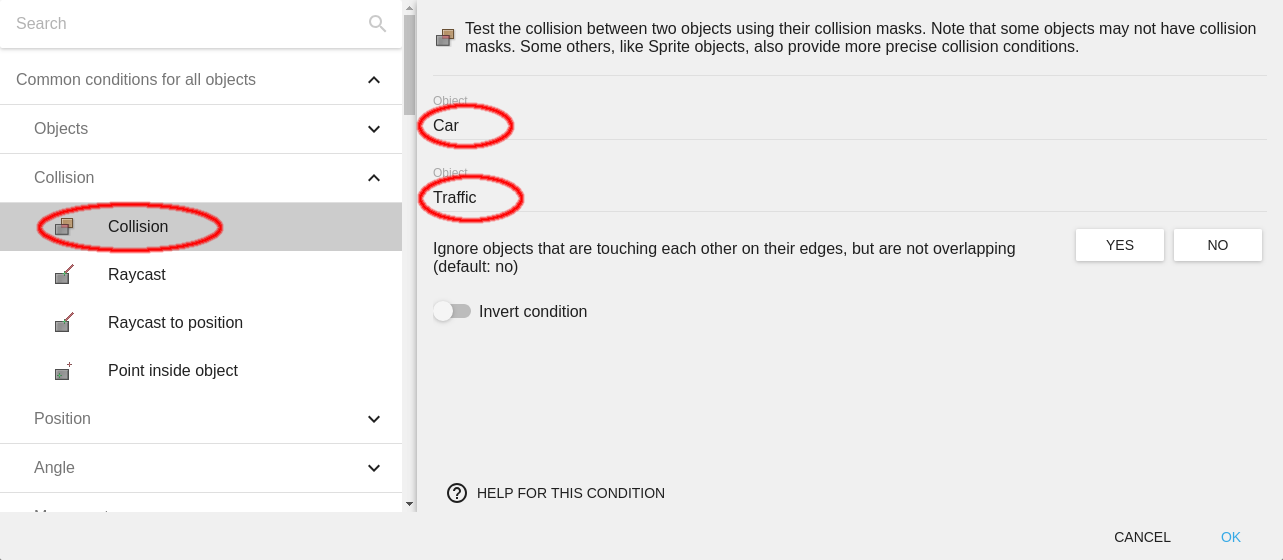This screenshot has width=1283, height=560.
Task: Click the Point inside object icon
Action: pos(64,371)
